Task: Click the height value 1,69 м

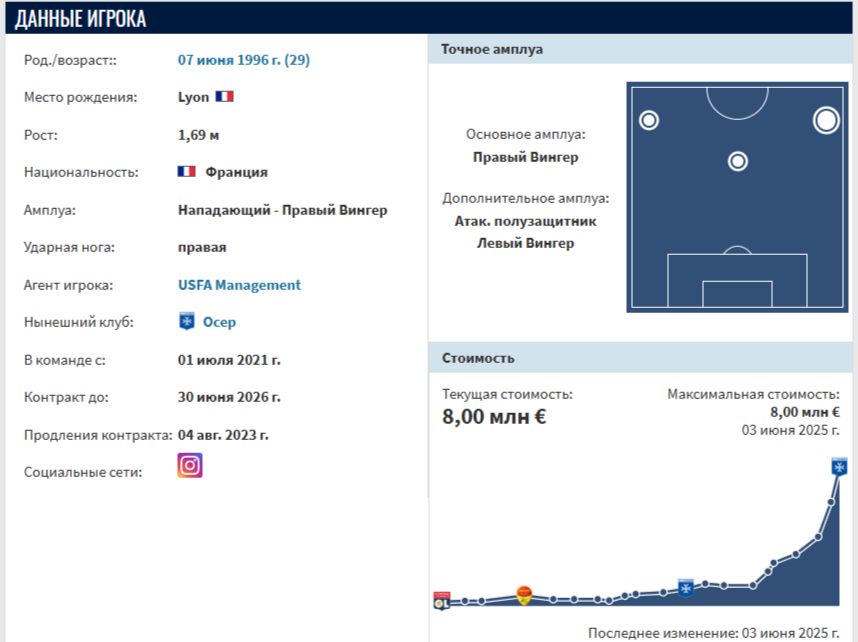Action: [199, 135]
